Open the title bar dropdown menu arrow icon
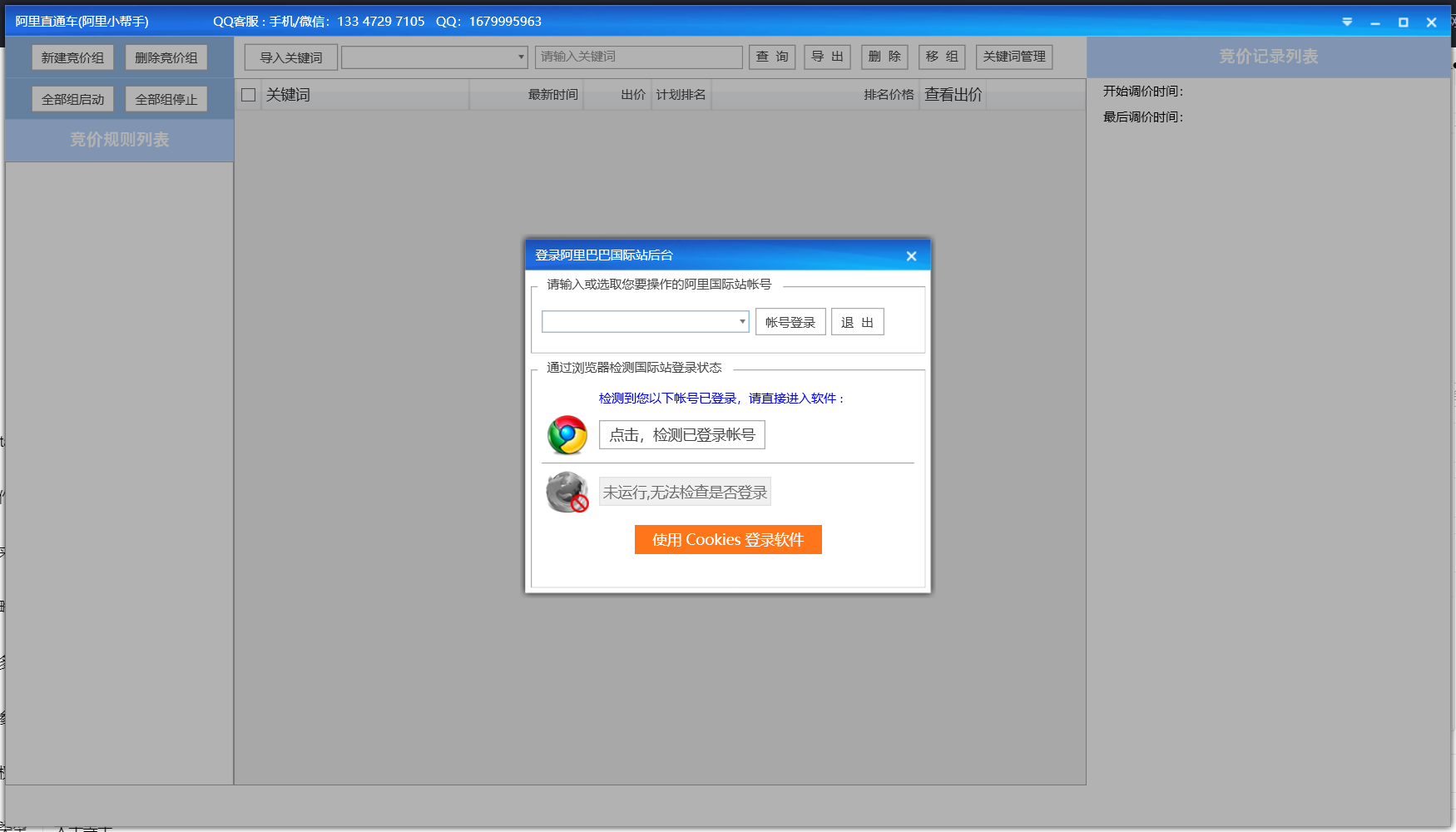 pyautogui.click(x=1347, y=22)
